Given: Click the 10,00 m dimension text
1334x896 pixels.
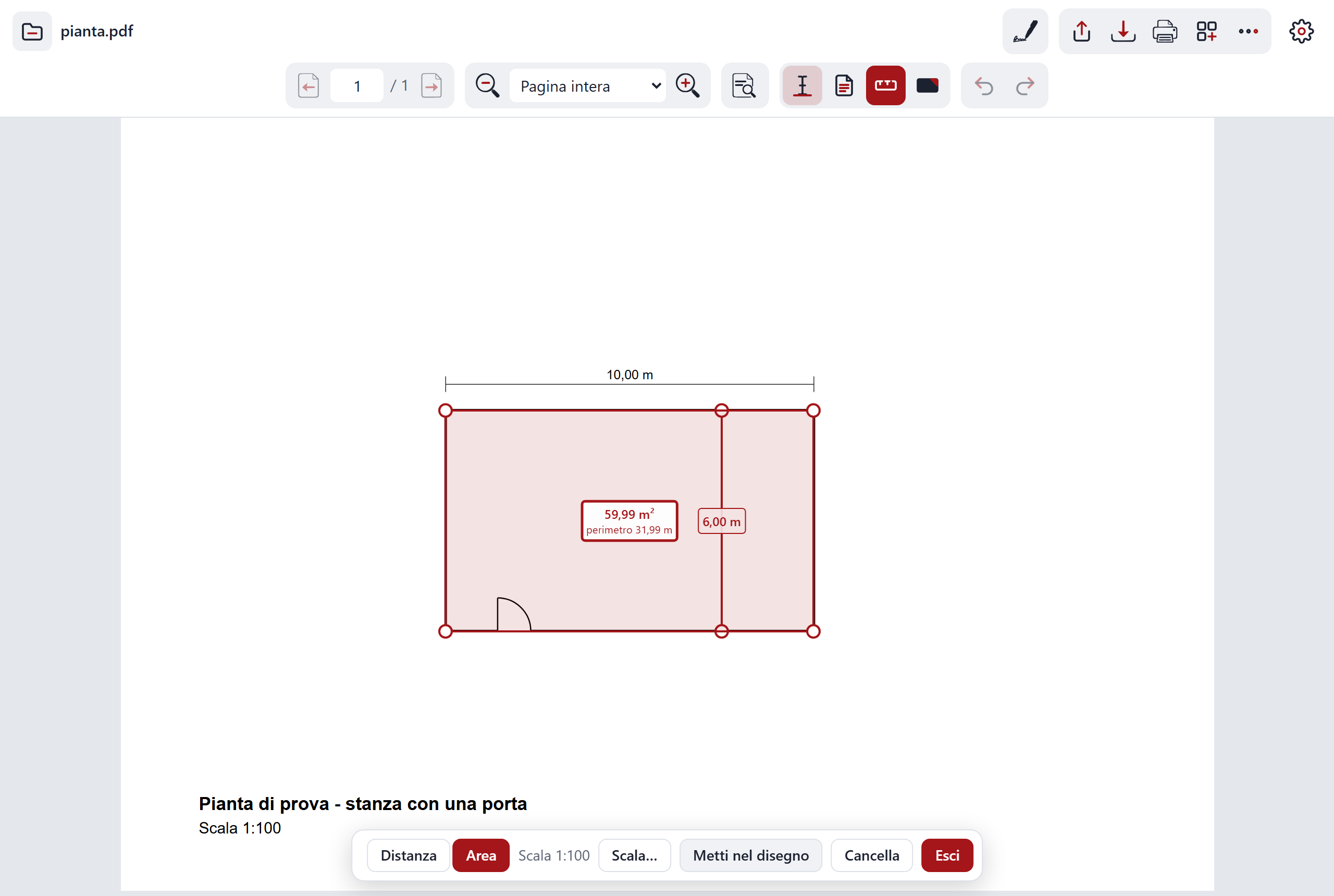Looking at the screenshot, I should click(629, 375).
